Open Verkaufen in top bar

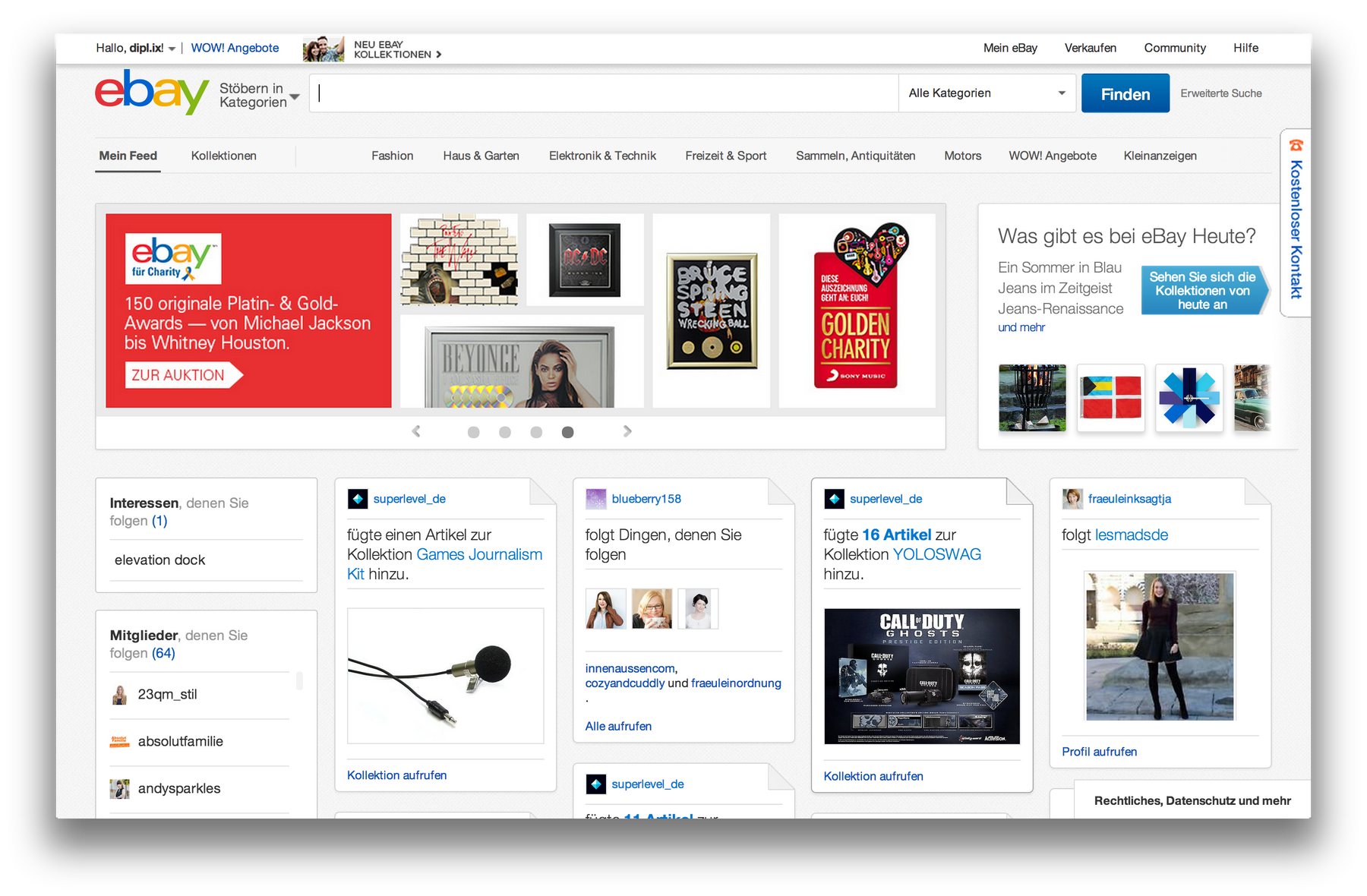click(1091, 48)
